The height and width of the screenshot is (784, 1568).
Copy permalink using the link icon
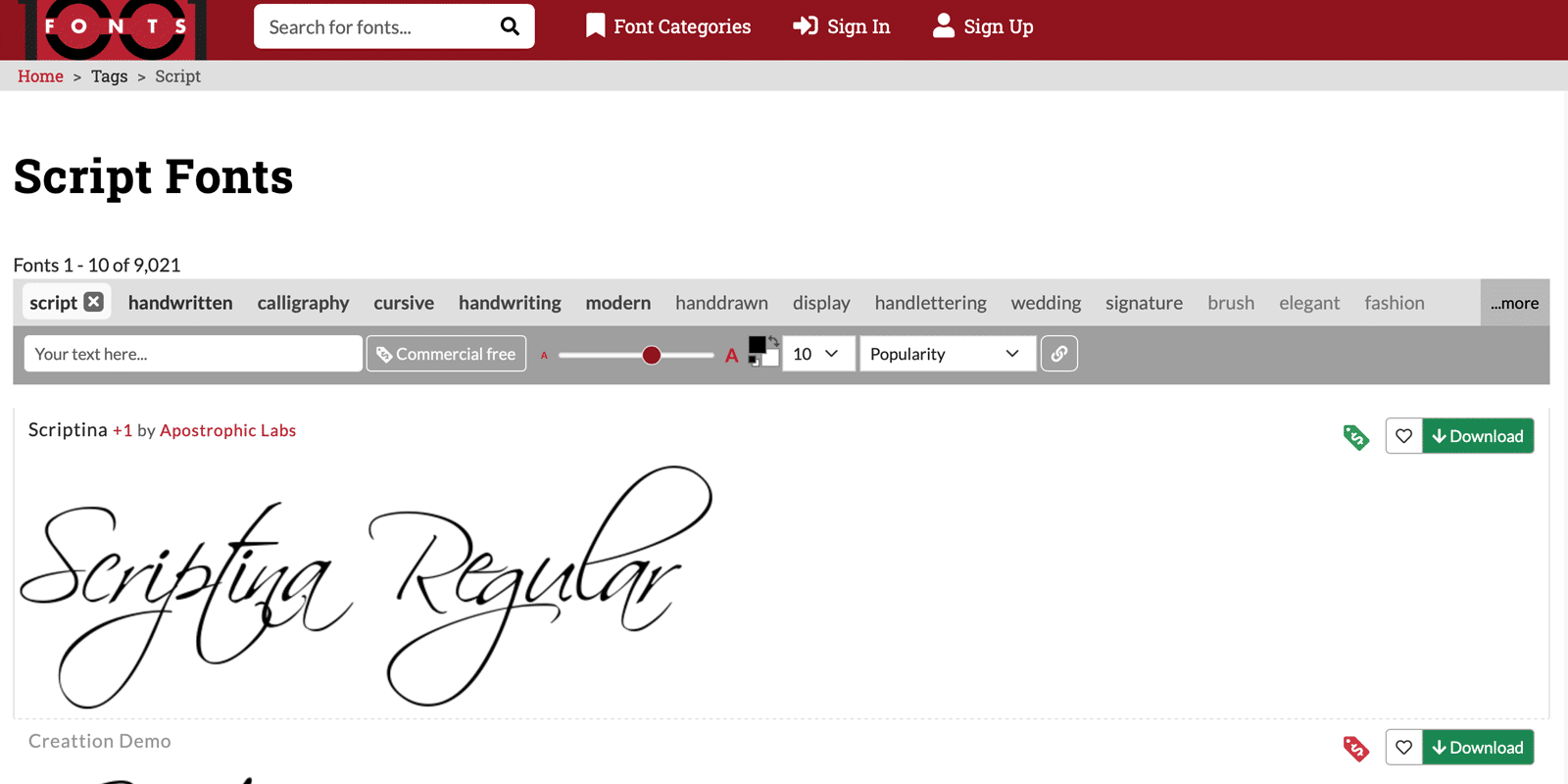point(1059,354)
